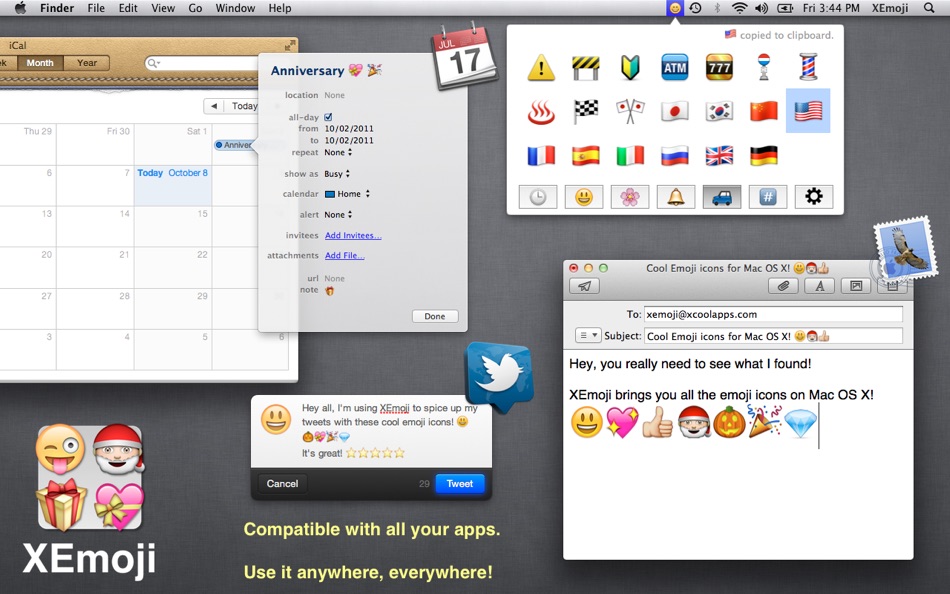Pick the Japanese beginner symbol emoji
This screenshot has width=950, height=594.
[x=630, y=67]
